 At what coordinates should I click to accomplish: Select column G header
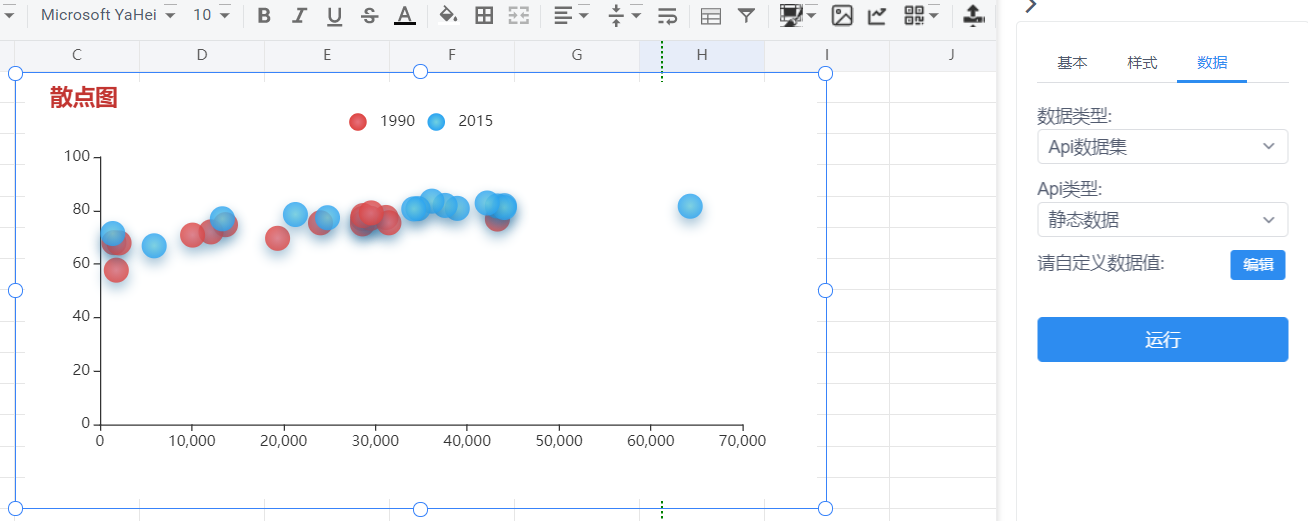[x=577, y=55]
